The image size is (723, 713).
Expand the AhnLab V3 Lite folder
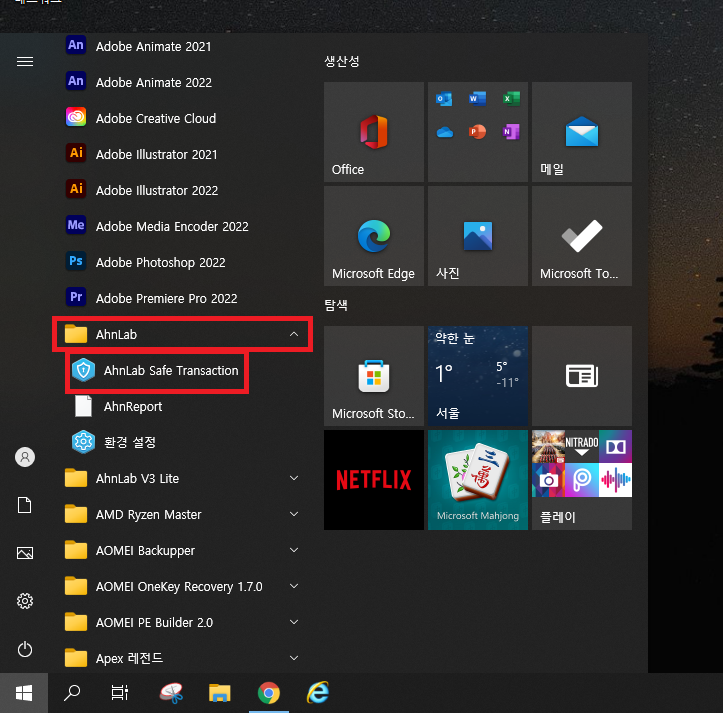[x=182, y=478]
